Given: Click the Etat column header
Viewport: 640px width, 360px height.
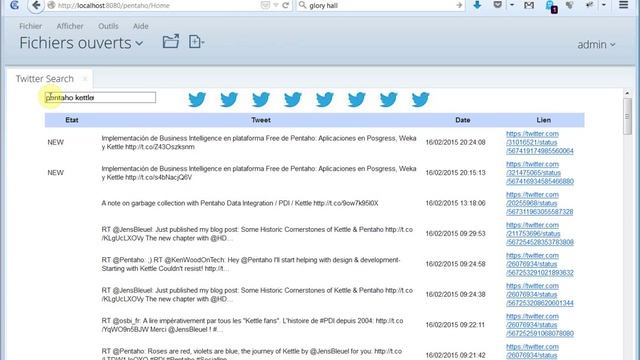Looking at the screenshot, I should (72, 120).
